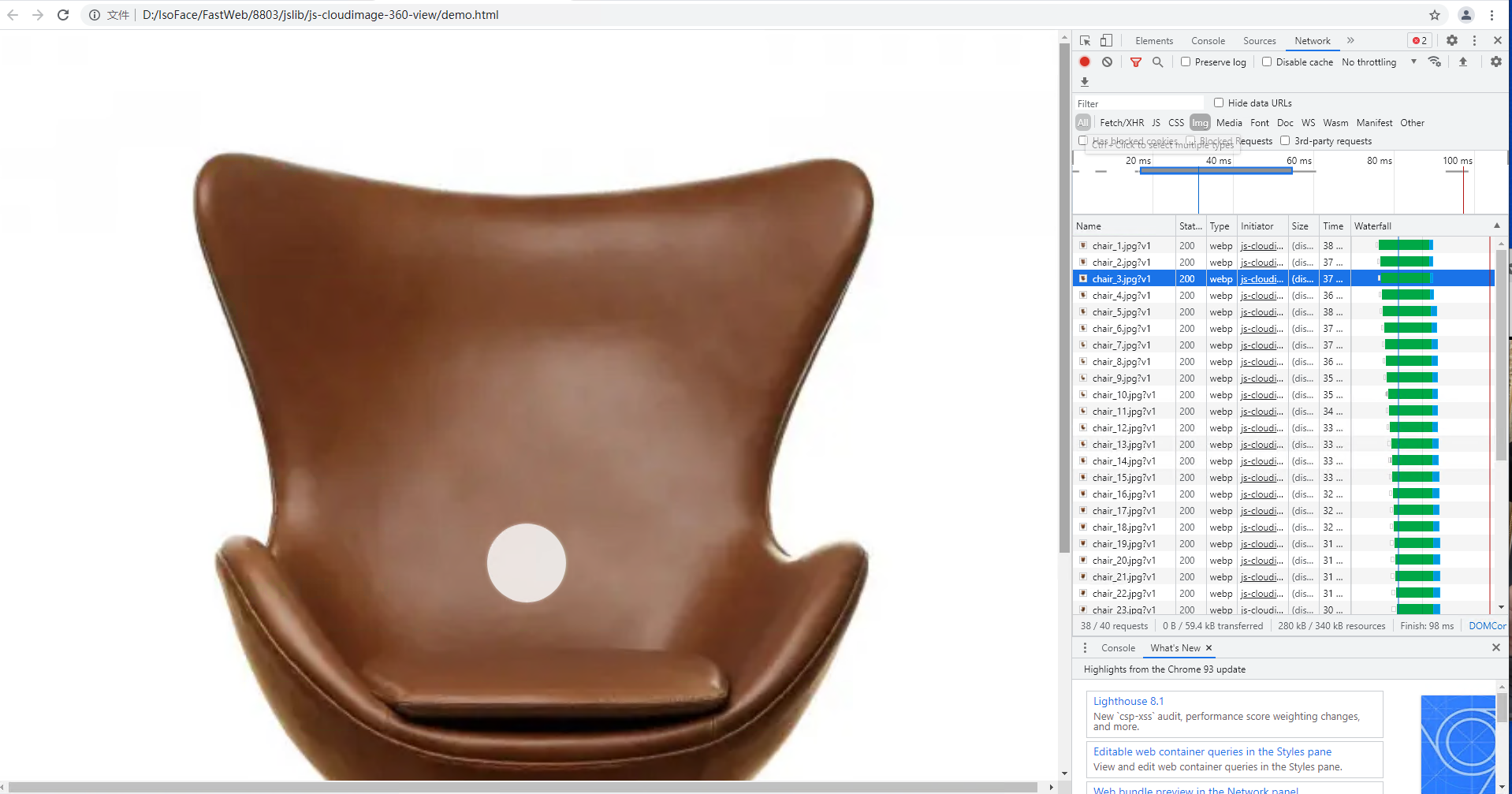Show more DevTools tabs chevron

[1350, 40]
